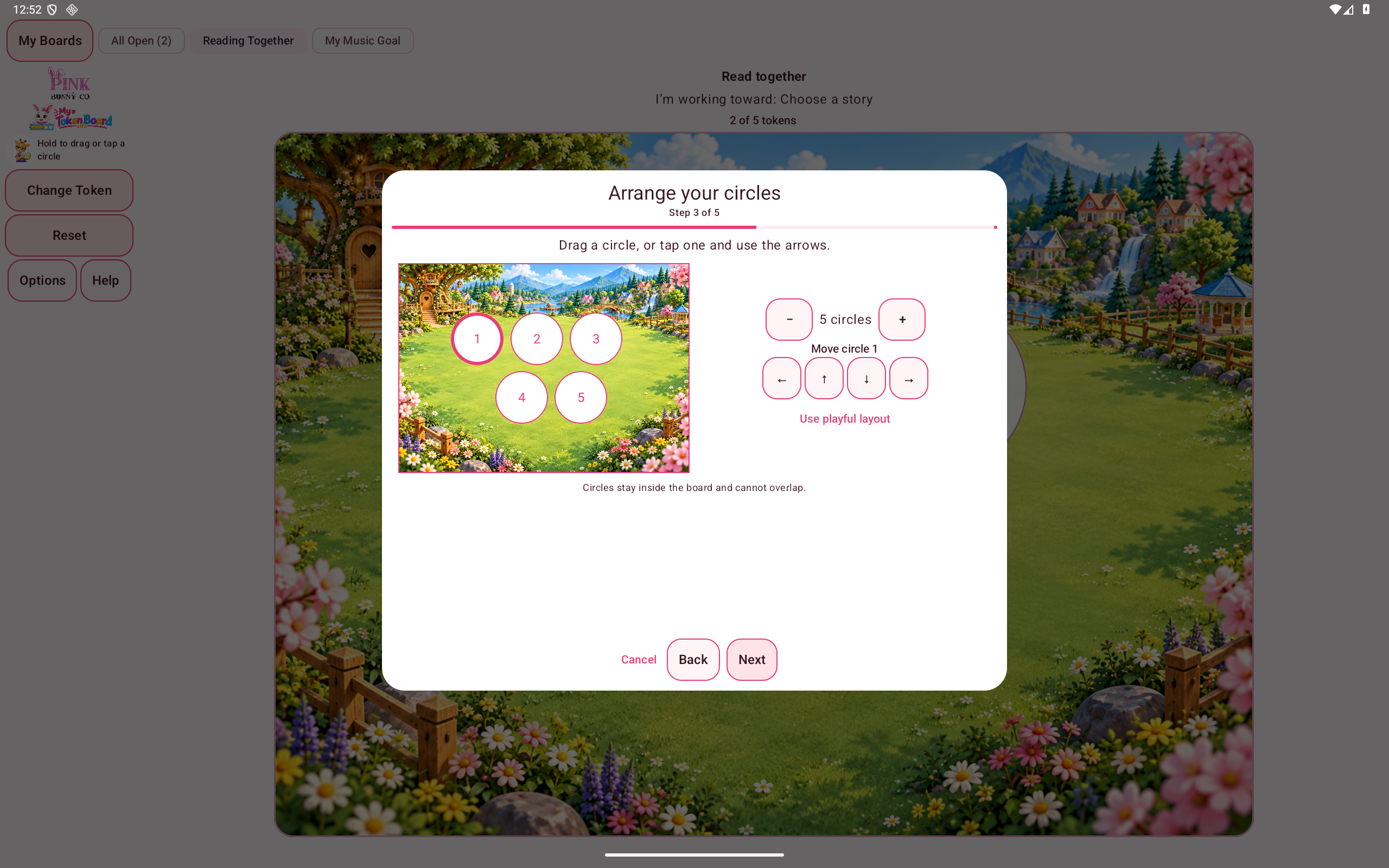Tap the move down arrow button
1389x868 pixels.
[x=866, y=378]
